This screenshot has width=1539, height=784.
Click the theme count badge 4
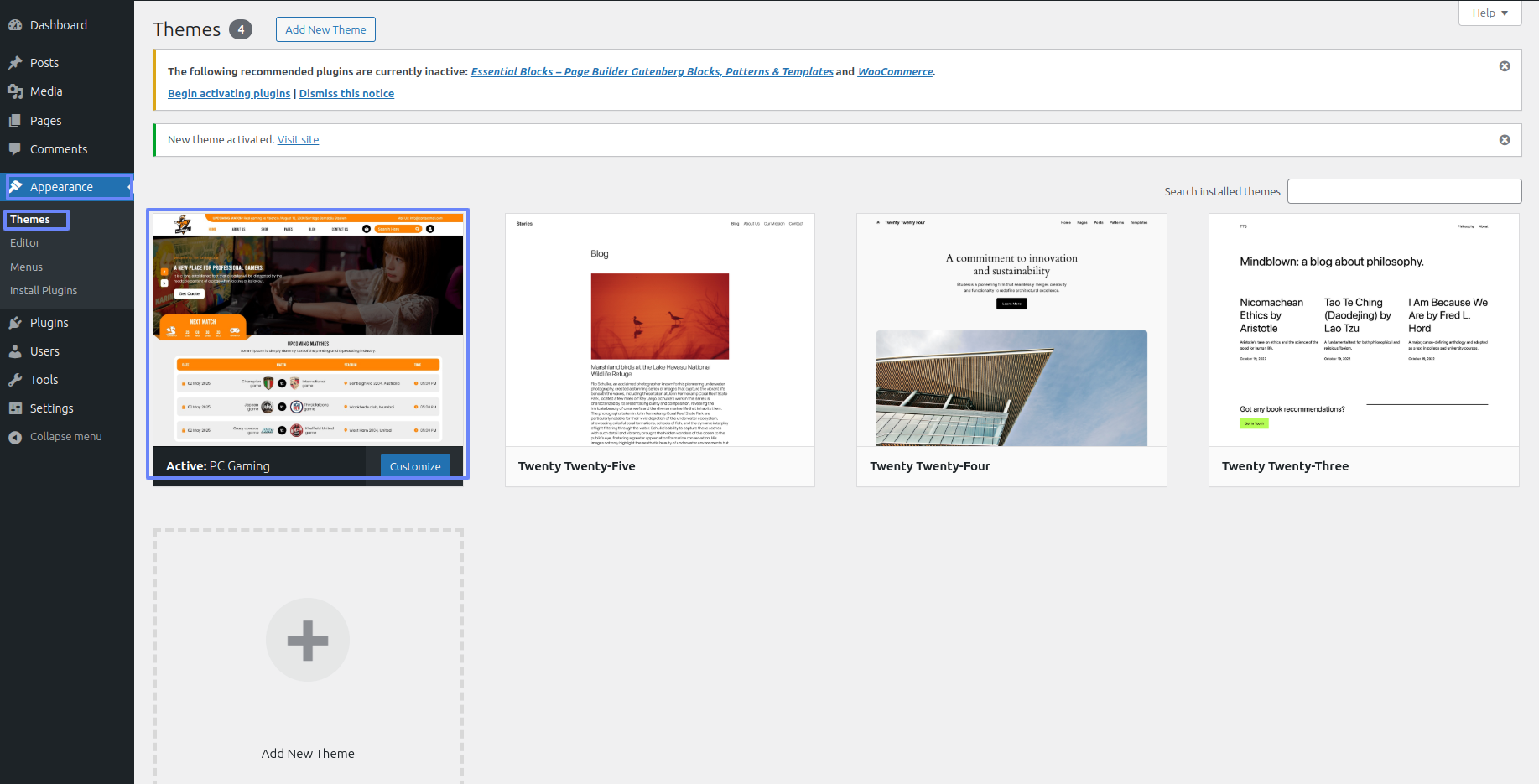click(x=241, y=29)
